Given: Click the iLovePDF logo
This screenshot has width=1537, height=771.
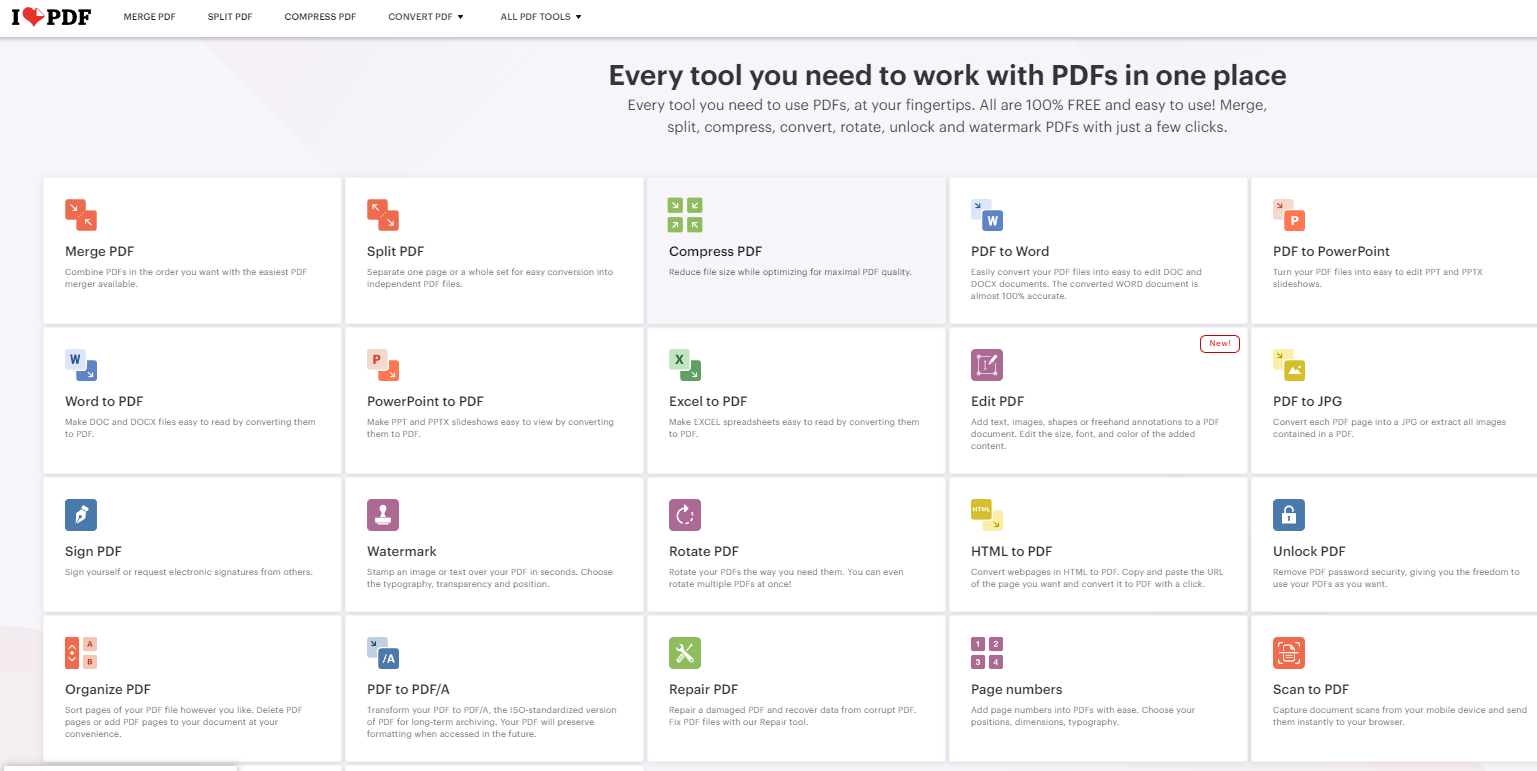Looking at the screenshot, I should (50, 16).
